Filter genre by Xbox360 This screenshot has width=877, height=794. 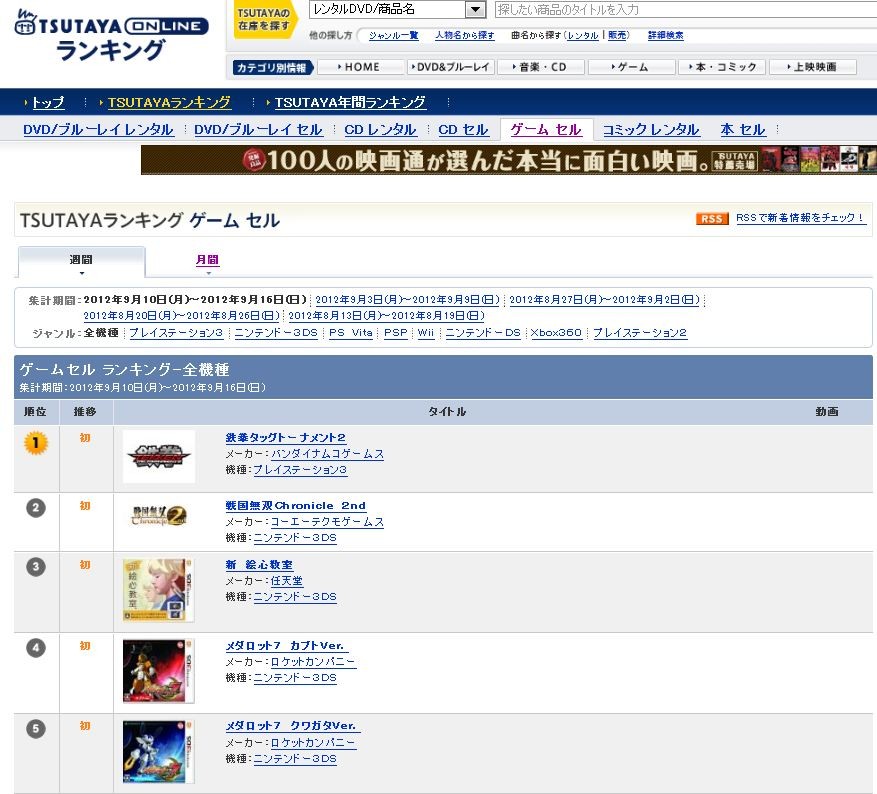[x=557, y=333]
